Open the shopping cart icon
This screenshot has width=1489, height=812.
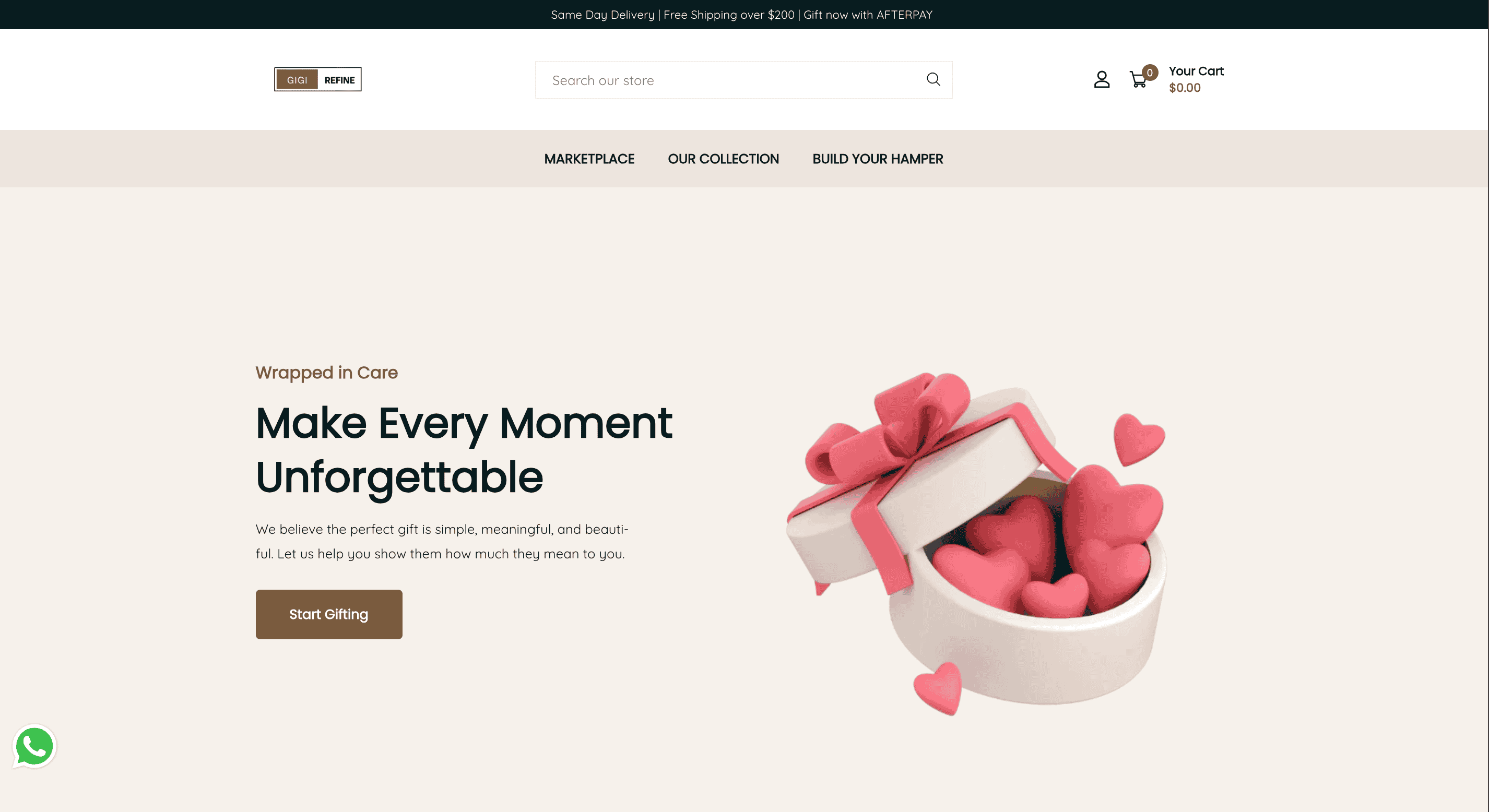point(1138,80)
